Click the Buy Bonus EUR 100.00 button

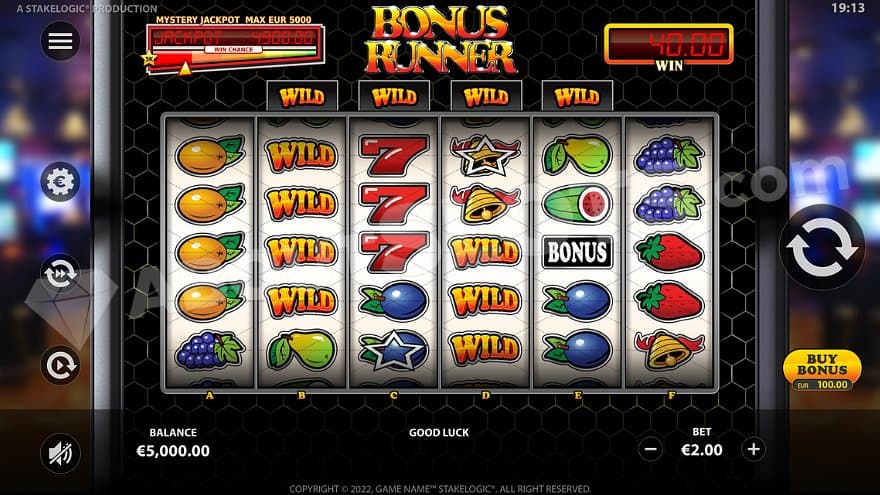tap(822, 370)
